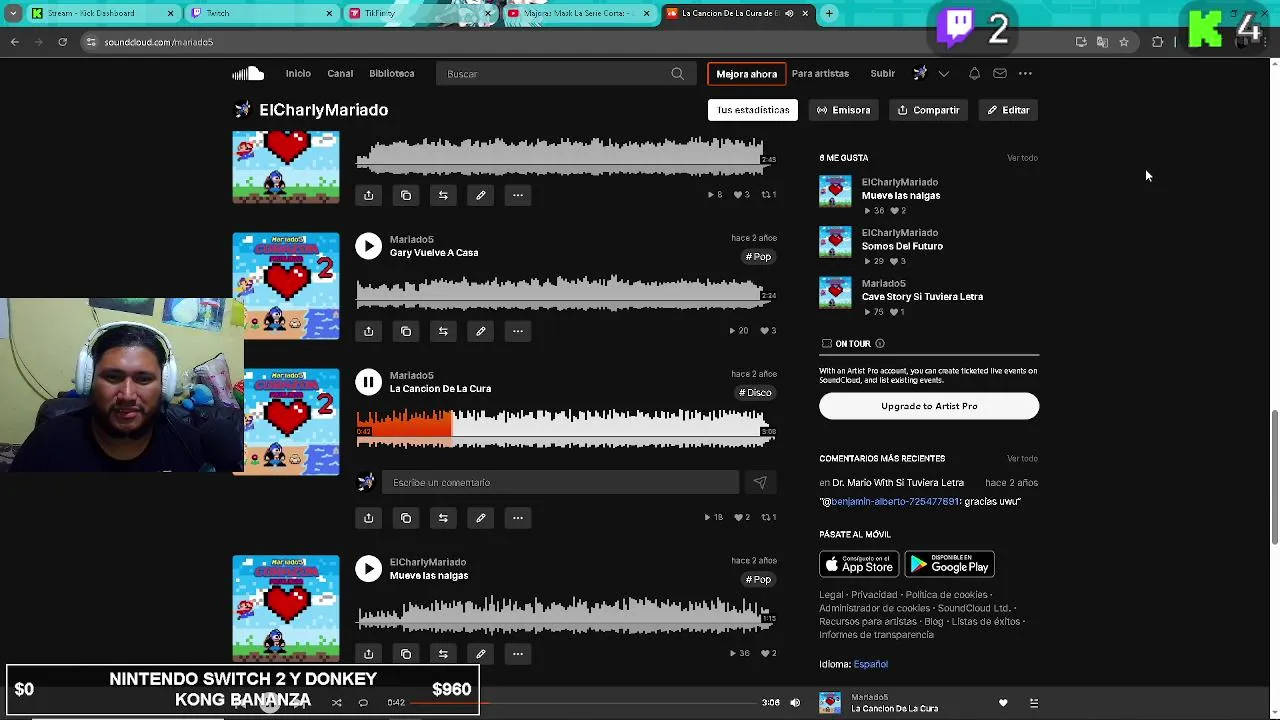Image resolution: width=1280 pixels, height=720 pixels.
Task: Open more options for Mueve las nalgas
Action: [518, 654]
